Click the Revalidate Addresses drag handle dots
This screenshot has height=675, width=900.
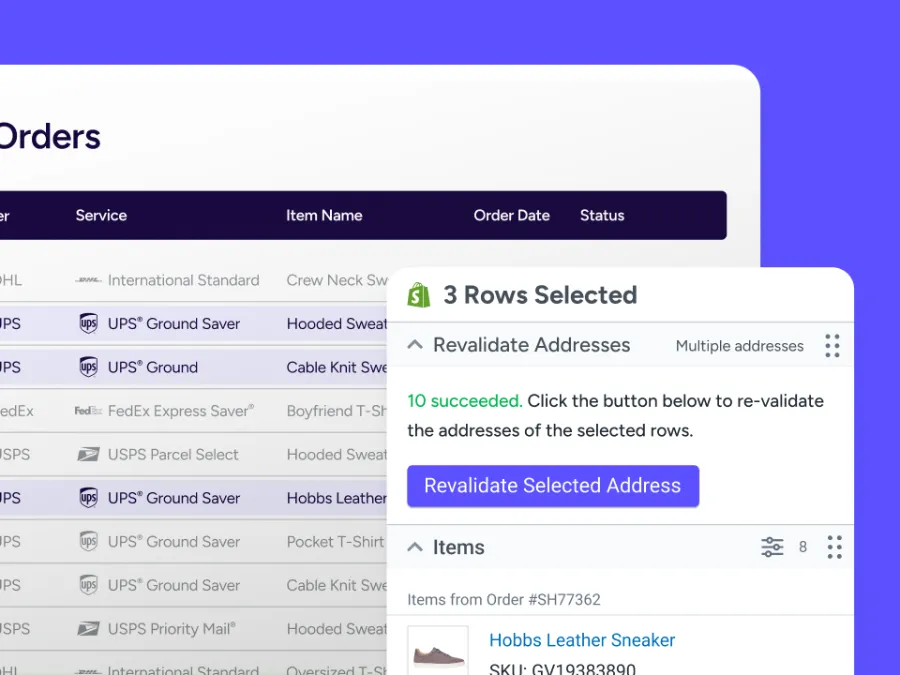point(832,346)
